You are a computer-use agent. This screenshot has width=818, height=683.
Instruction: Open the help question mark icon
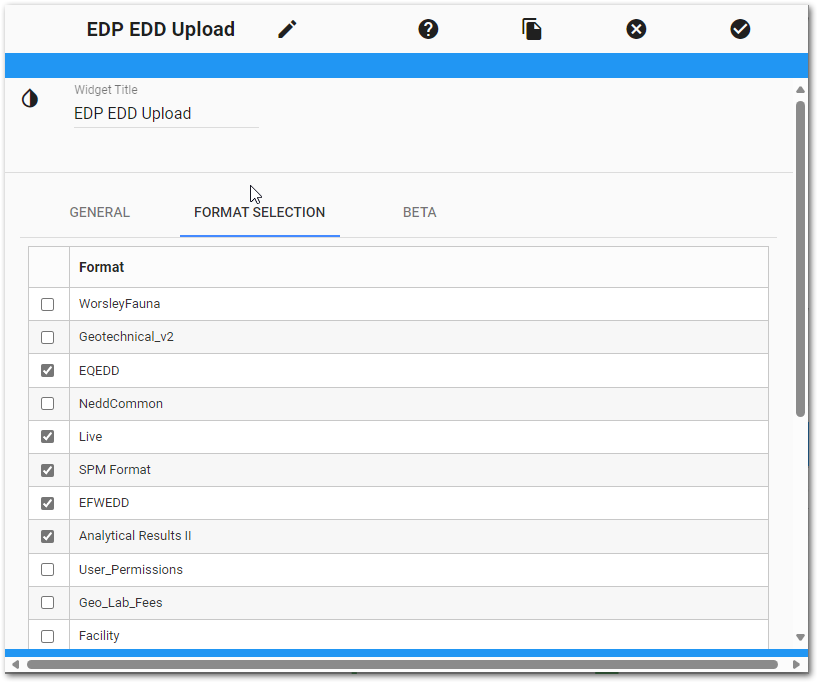(x=428, y=29)
